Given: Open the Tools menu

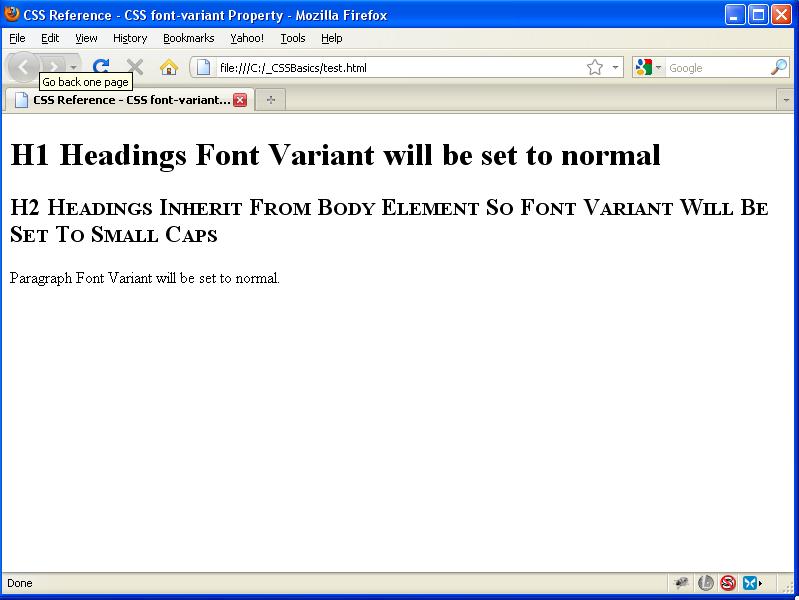Looking at the screenshot, I should (x=292, y=38).
